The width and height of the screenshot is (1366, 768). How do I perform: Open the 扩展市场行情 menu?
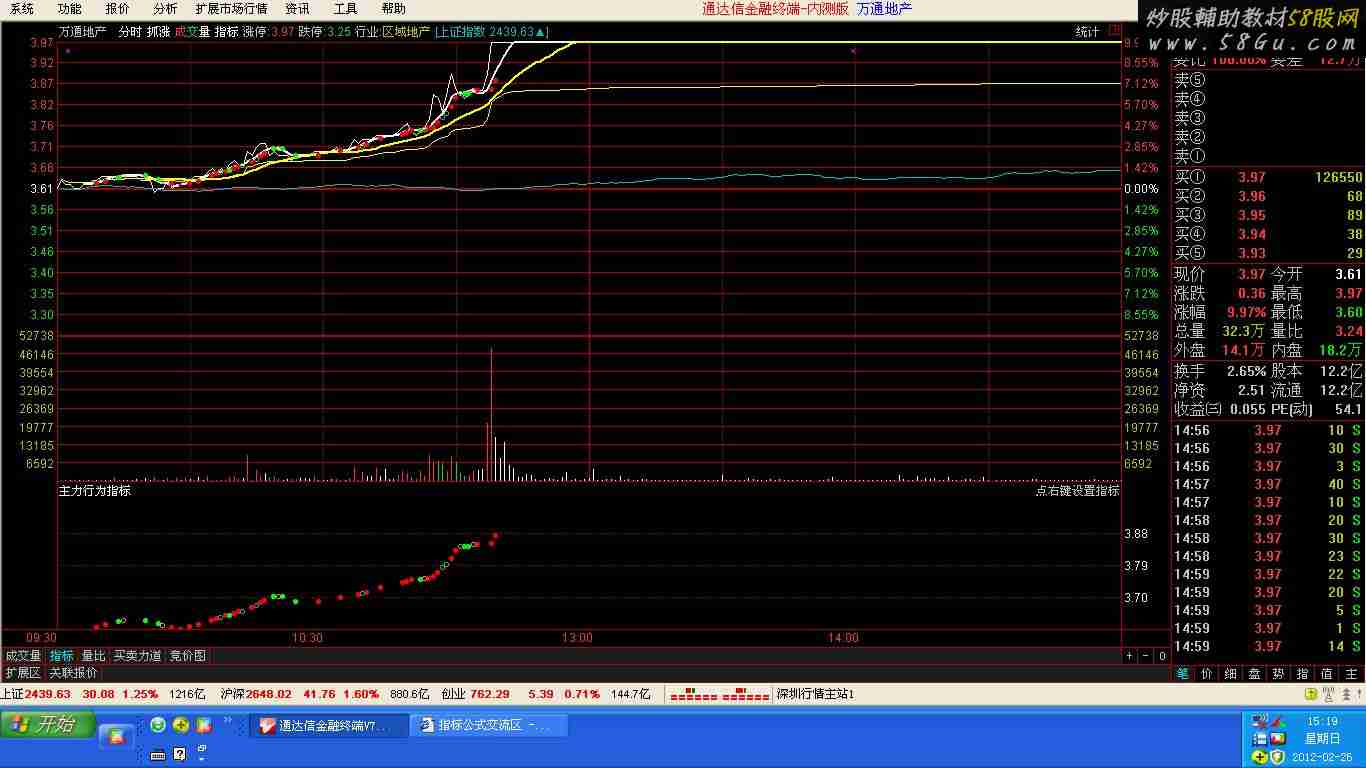(x=231, y=9)
